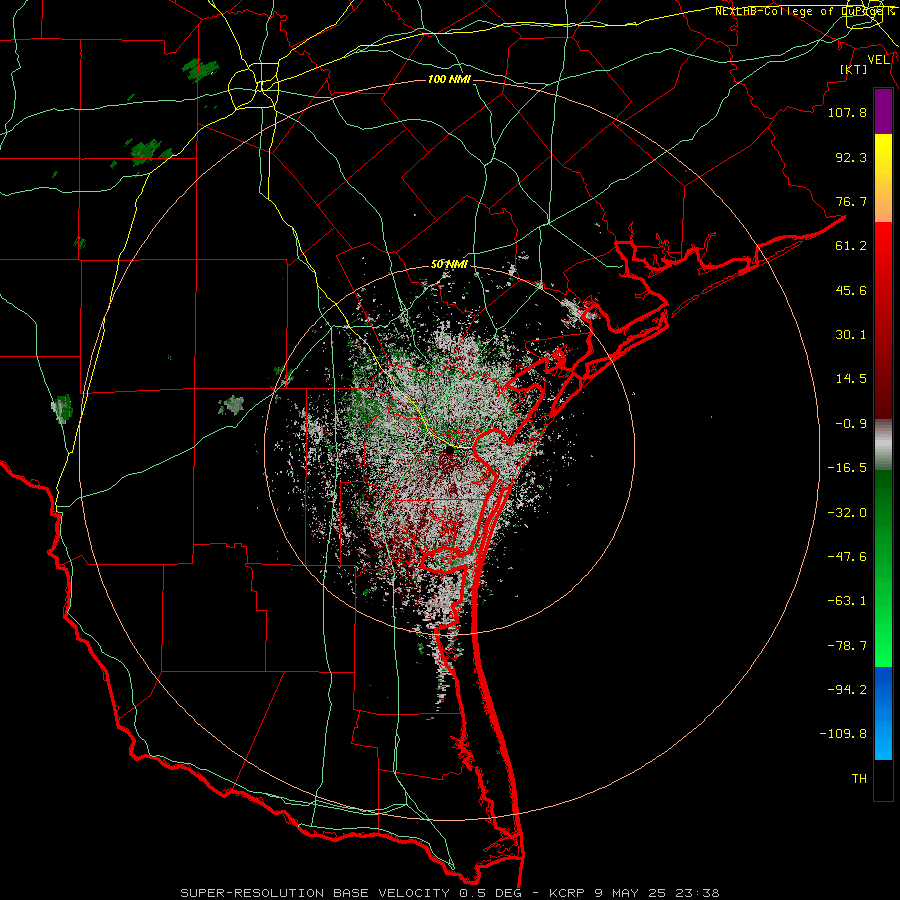Image resolution: width=900 pixels, height=900 pixels.
Task: Click the -32.0 velocity scale value
Action: click(847, 513)
